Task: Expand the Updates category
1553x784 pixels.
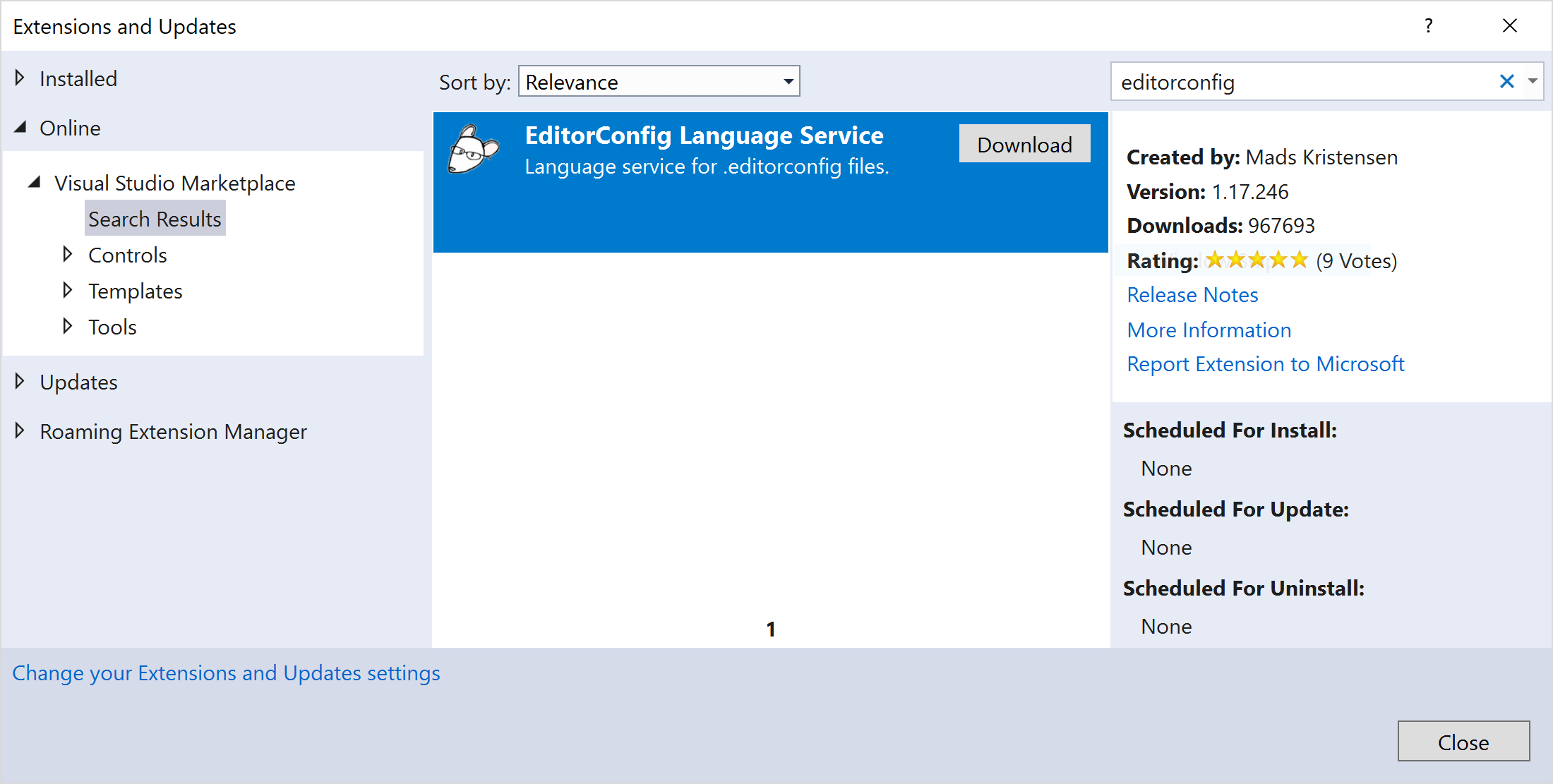Action: tap(20, 381)
